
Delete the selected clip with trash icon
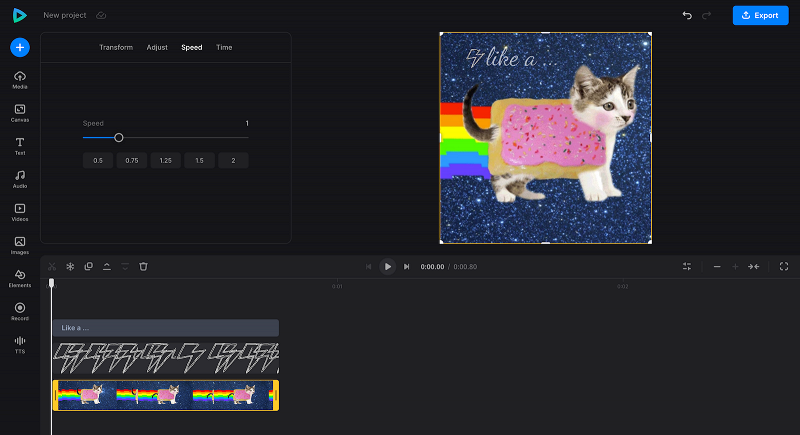pos(143,266)
